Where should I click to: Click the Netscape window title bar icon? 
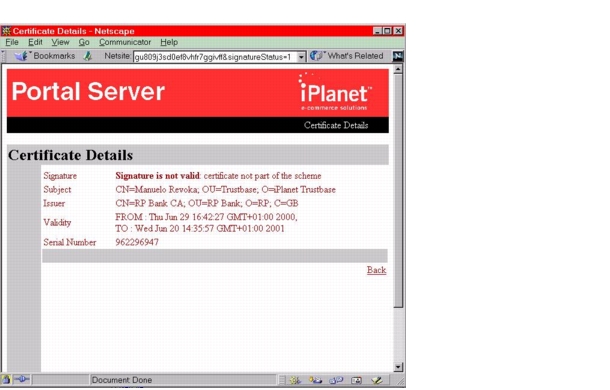click(x=6, y=31)
